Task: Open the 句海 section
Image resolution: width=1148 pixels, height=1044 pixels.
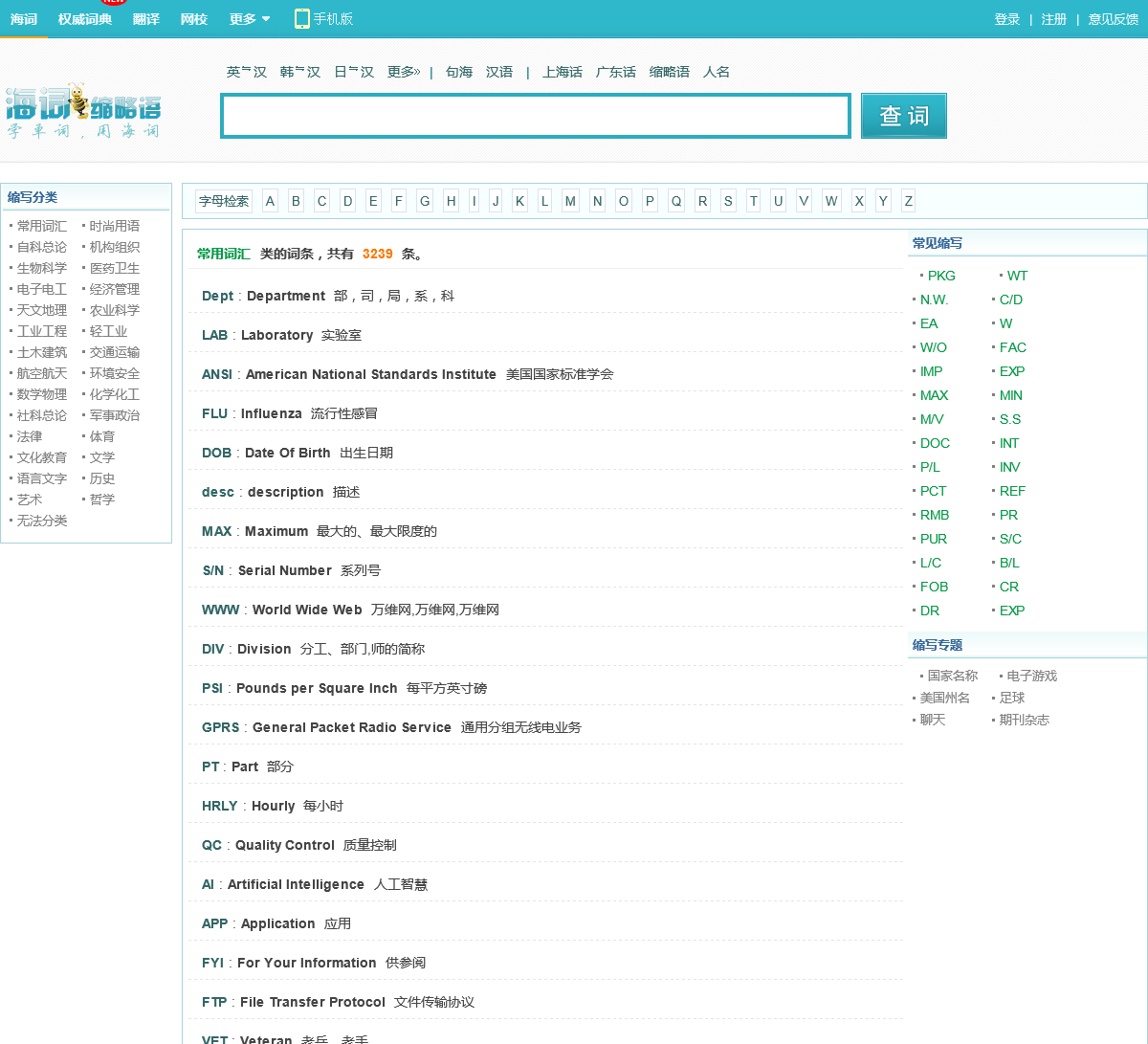Action: [459, 72]
